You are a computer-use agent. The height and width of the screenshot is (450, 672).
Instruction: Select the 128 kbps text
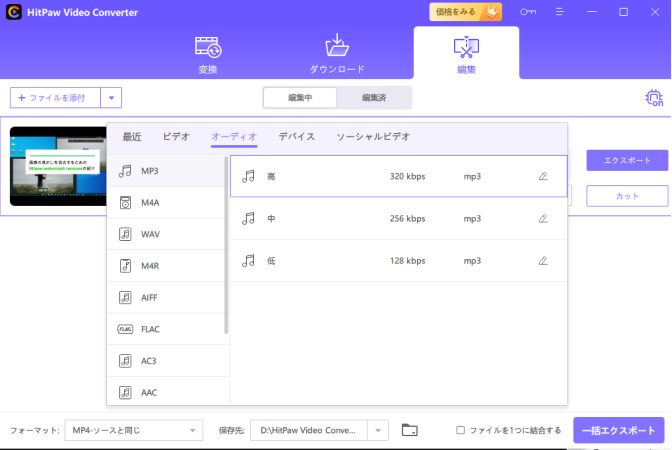click(407, 261)
